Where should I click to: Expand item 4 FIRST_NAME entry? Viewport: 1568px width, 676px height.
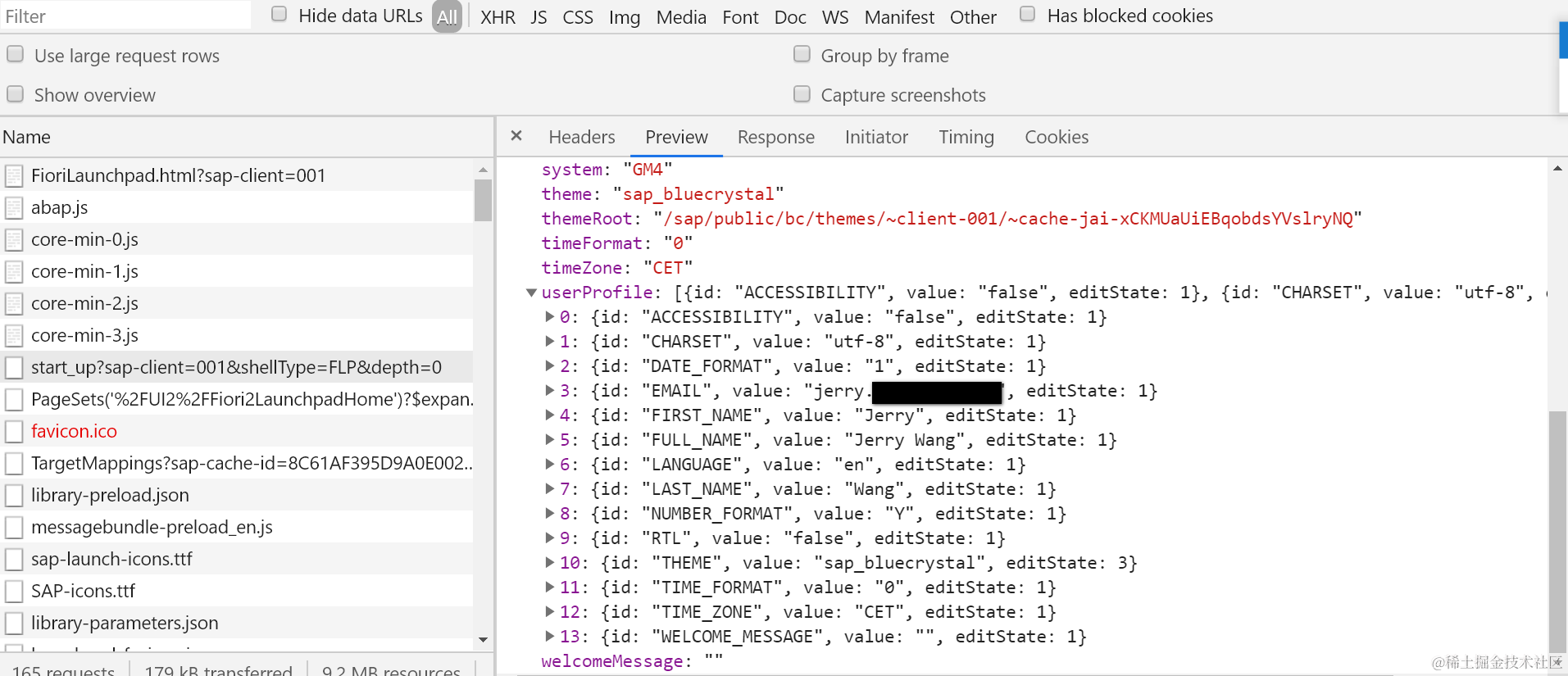550,415
